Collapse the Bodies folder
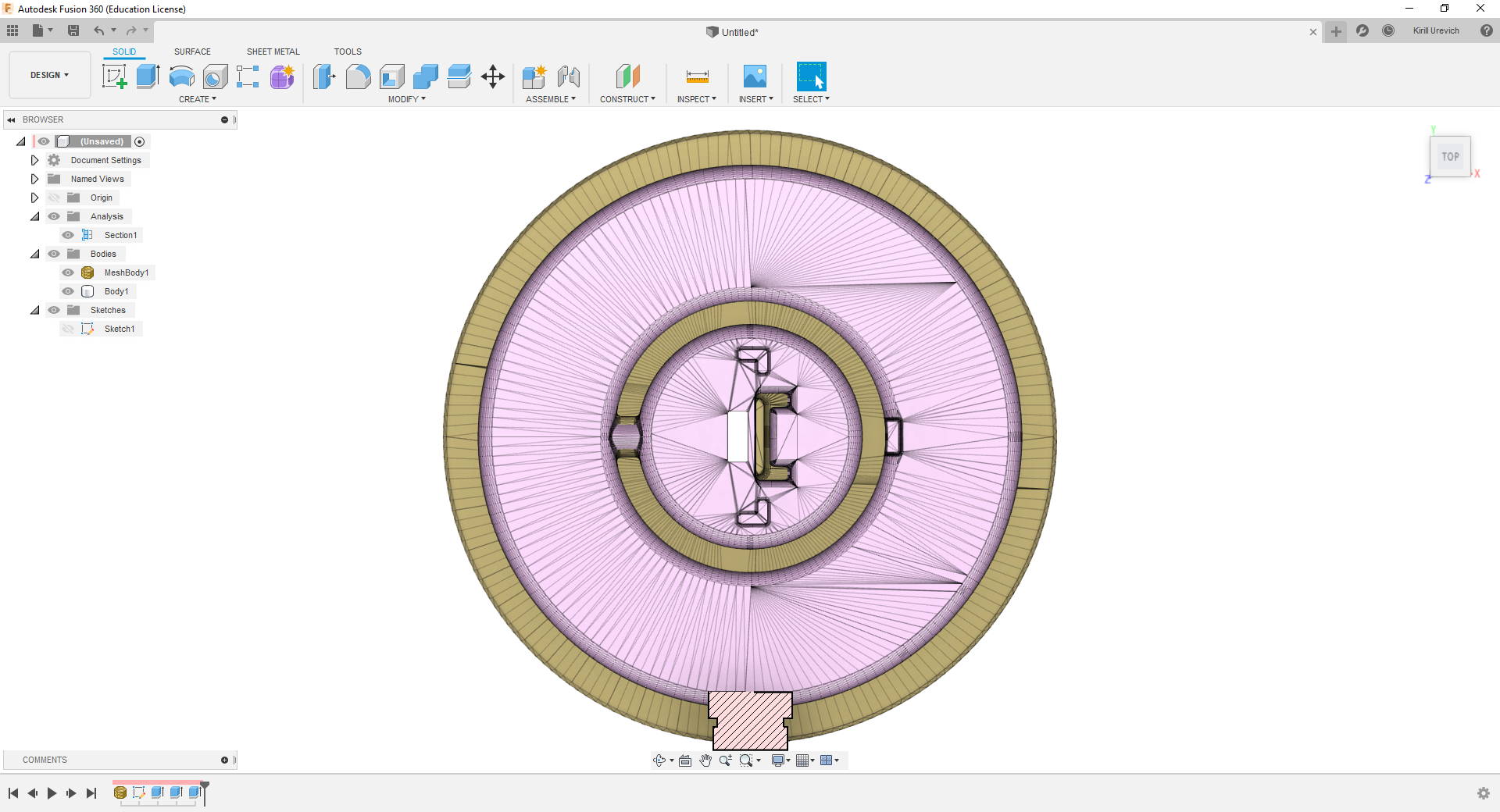 click(x=34, y=254)
